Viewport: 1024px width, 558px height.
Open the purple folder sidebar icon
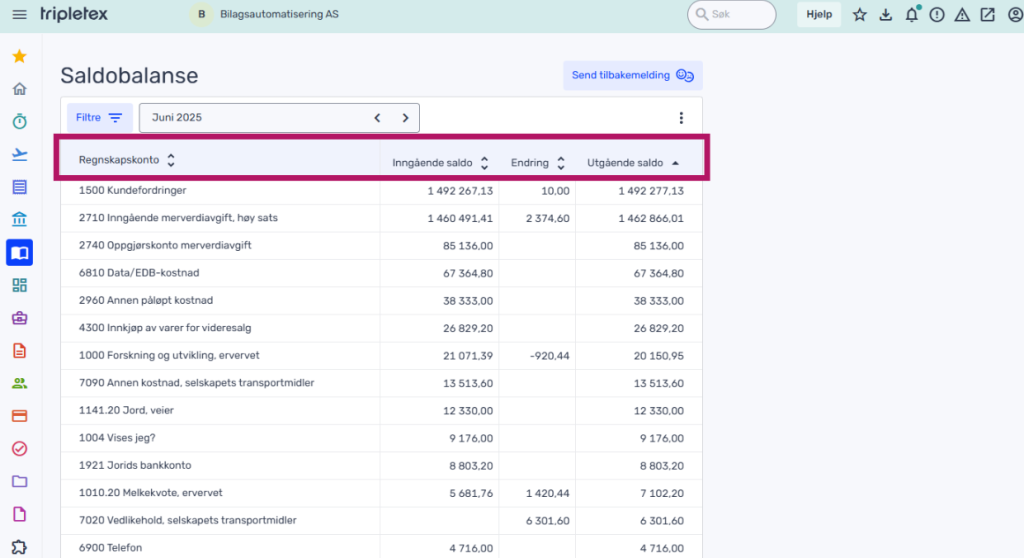[x=20, y=482]
